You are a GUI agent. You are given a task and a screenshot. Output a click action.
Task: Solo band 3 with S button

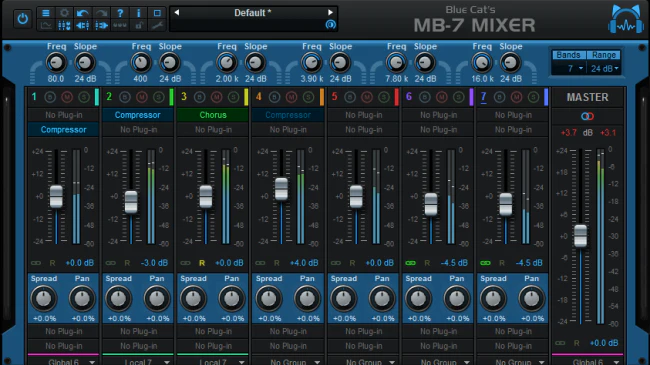point(233,97)
